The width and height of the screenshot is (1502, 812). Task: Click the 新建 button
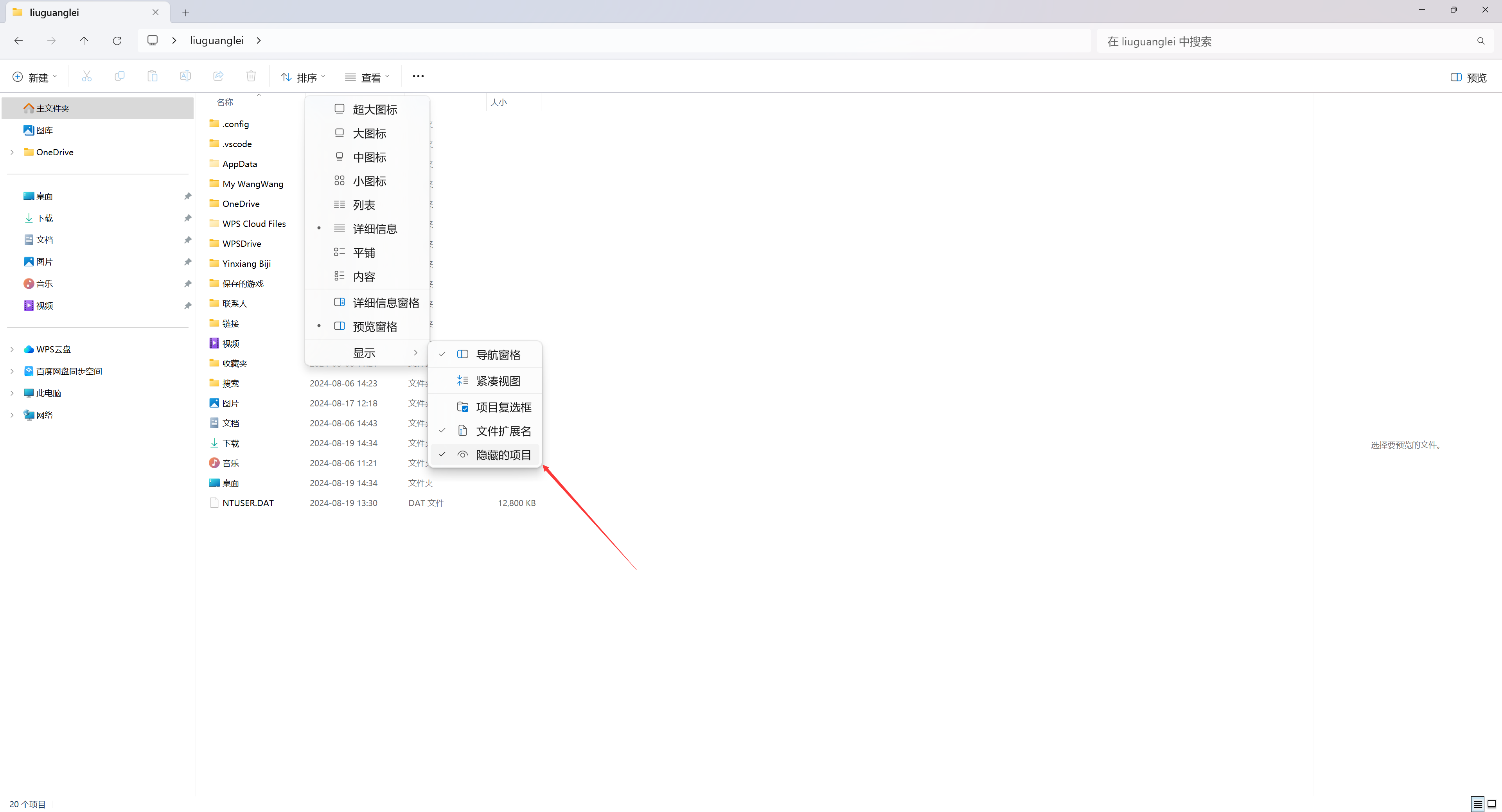click(x=34, y=77)
